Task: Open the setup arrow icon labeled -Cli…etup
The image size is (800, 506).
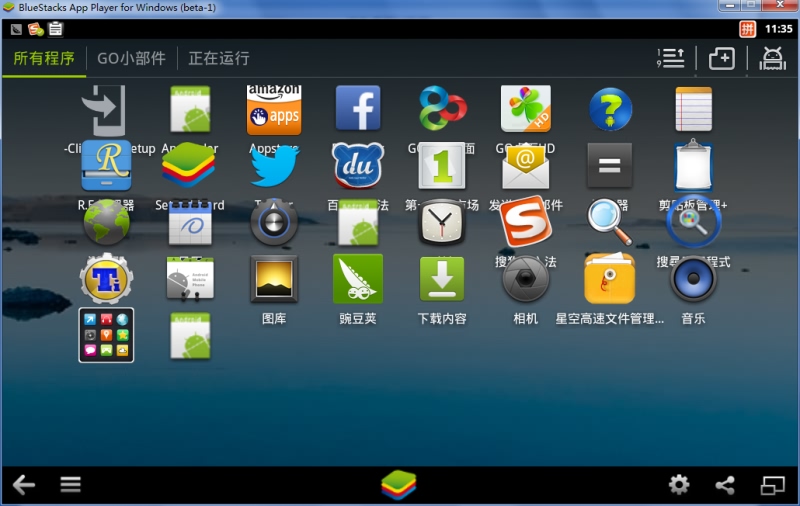Action: click(105, 110)
